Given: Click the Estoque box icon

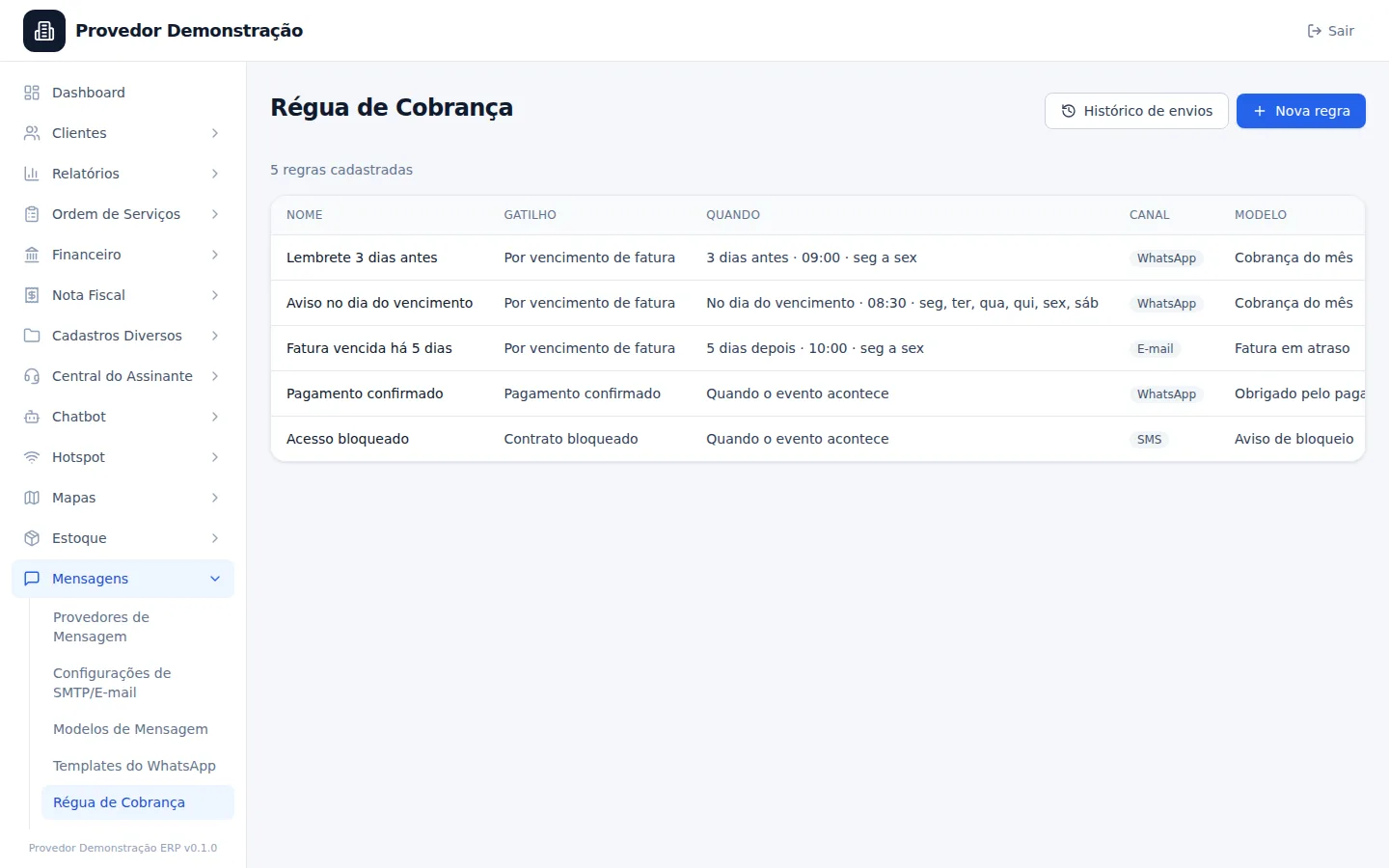Looking at the screenshot, I should (32, 538).
